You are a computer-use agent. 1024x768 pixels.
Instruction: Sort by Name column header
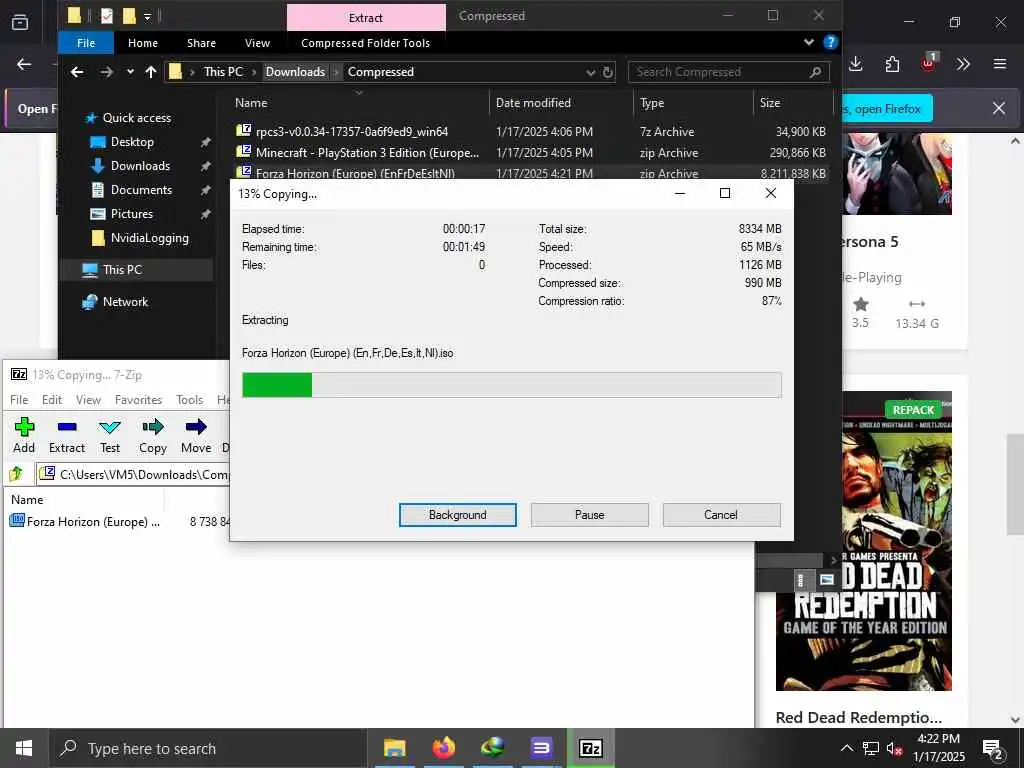251,103
